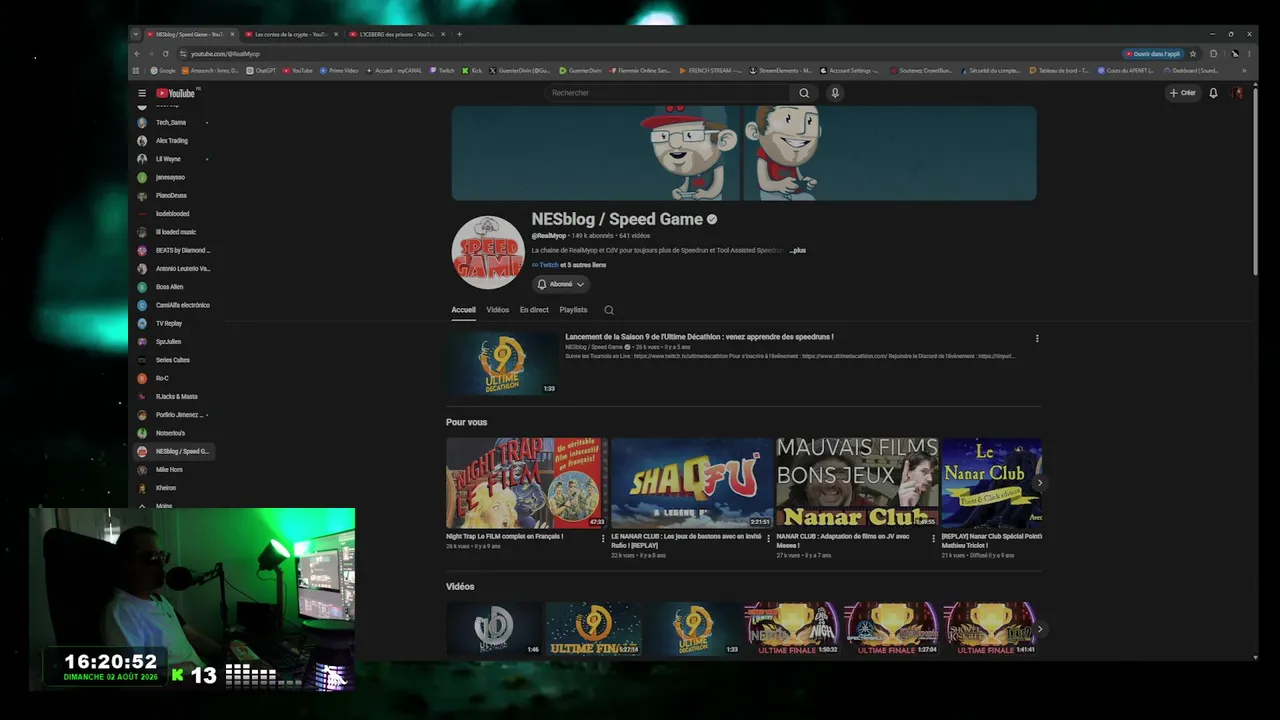Switch to L'ICEBERG des prisons browser tab
The width and height of the screenshot is (1280, 720).
[x=398, y=34]
